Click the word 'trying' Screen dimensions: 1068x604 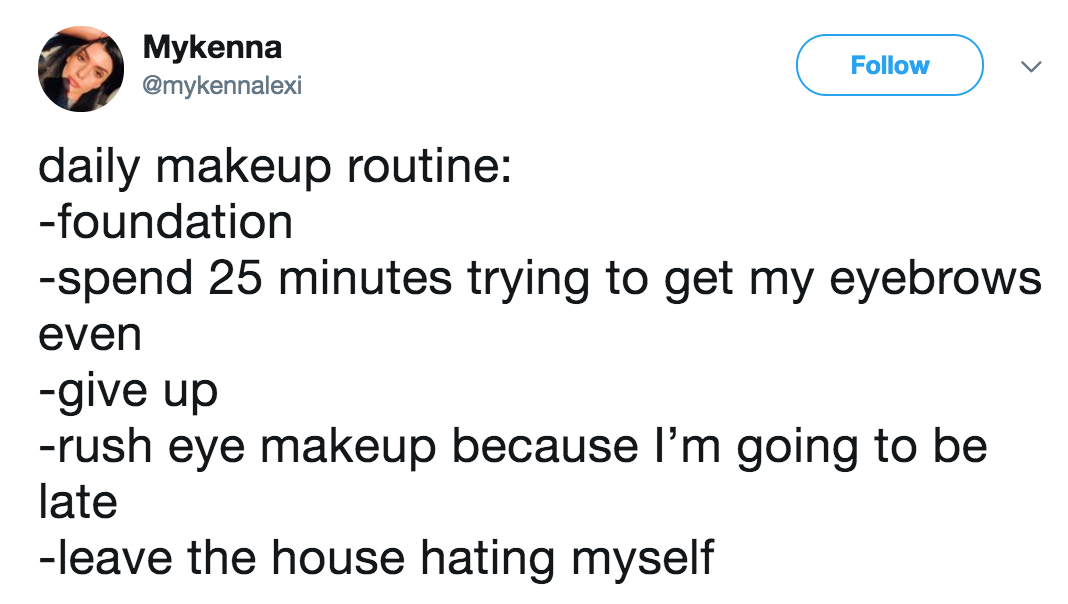pyautogui.click(x=528, y=281)
